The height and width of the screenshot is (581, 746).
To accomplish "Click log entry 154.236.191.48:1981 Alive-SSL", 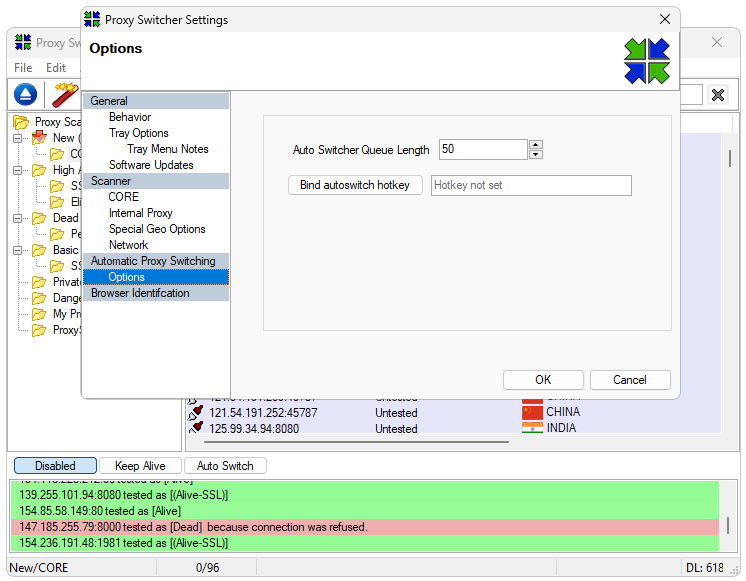I will [364, 543].
